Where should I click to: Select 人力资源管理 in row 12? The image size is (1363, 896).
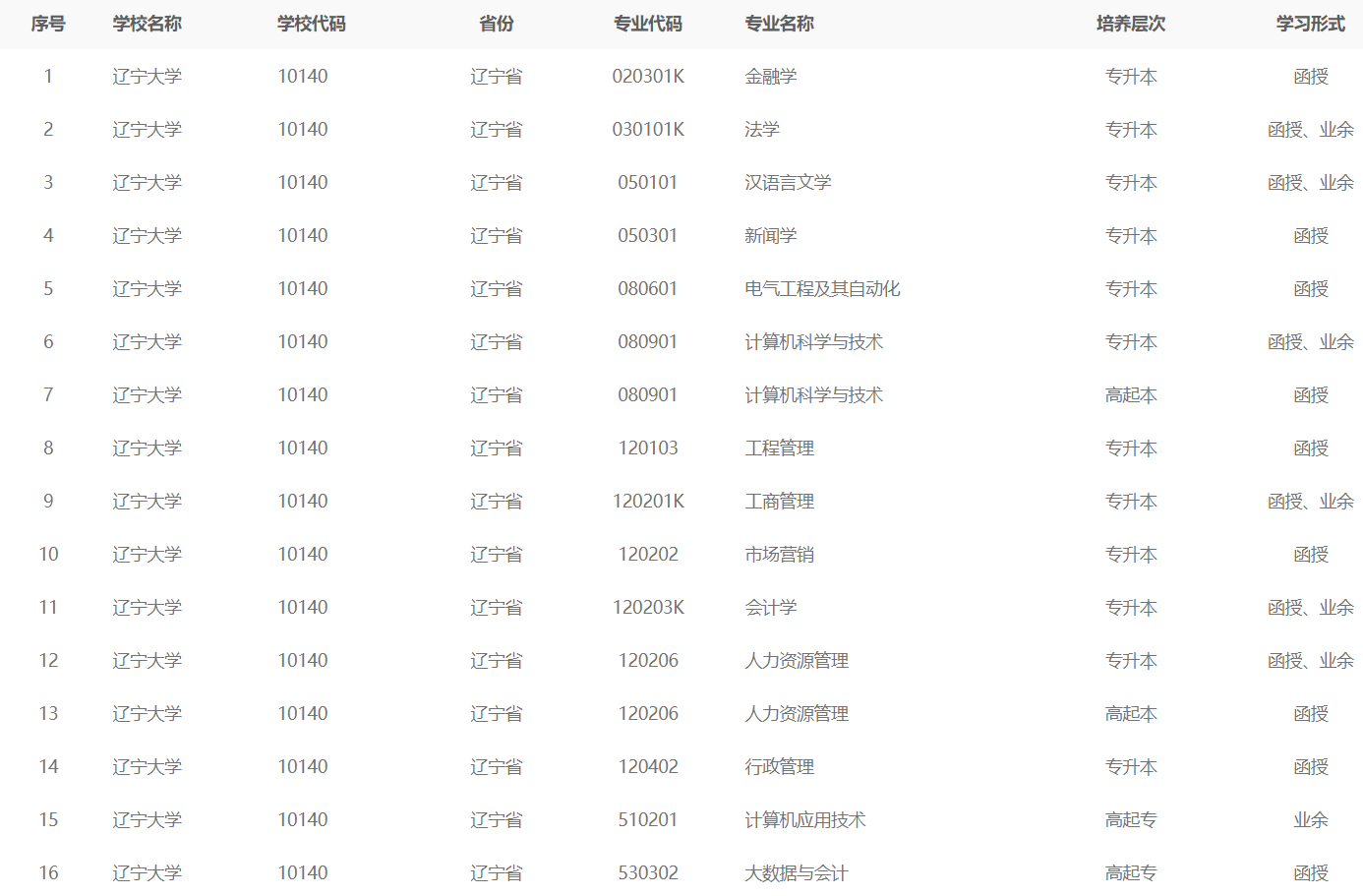pos(797,661)
